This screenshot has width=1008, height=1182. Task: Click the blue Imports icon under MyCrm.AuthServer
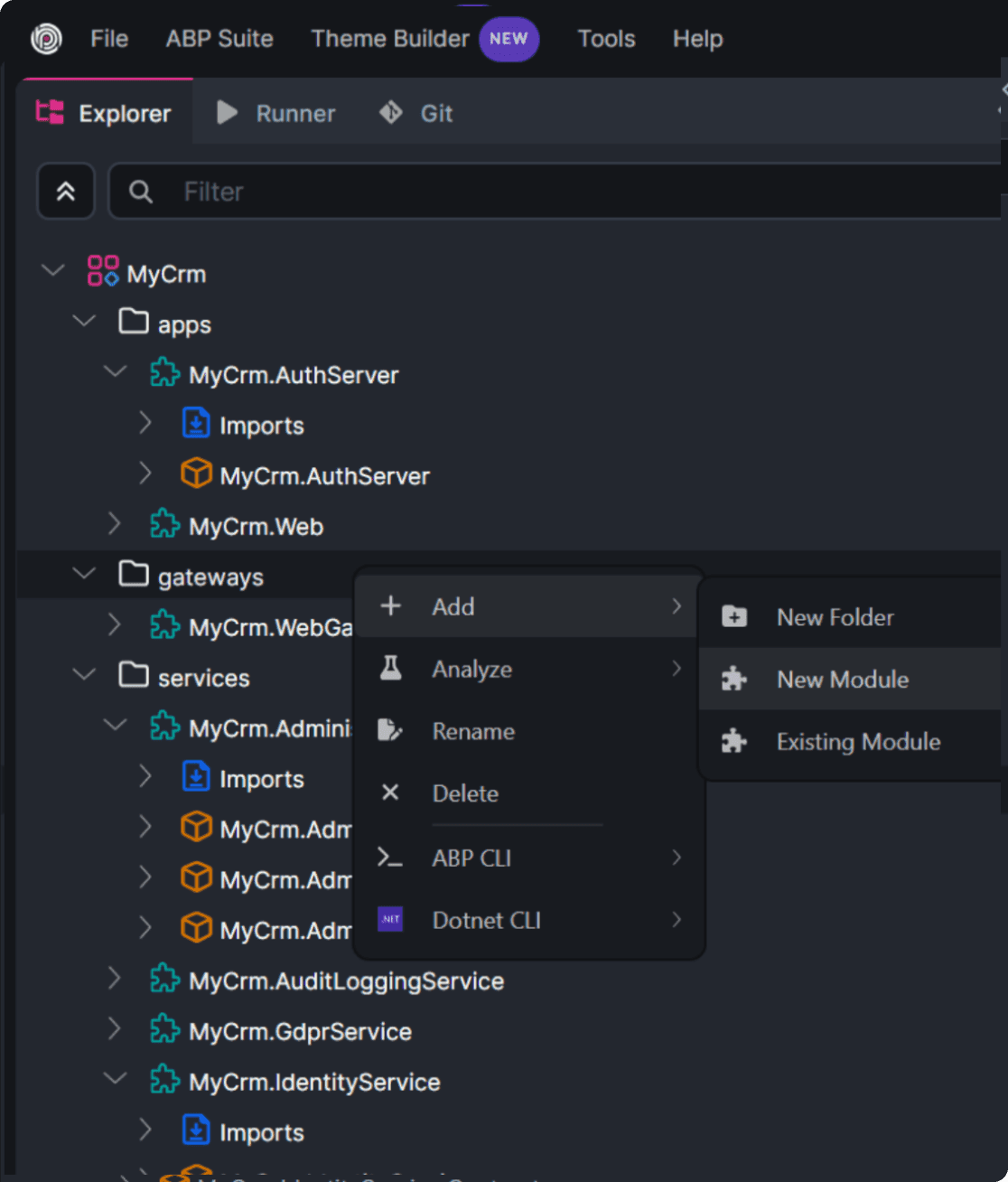click(x=196, y=423)
